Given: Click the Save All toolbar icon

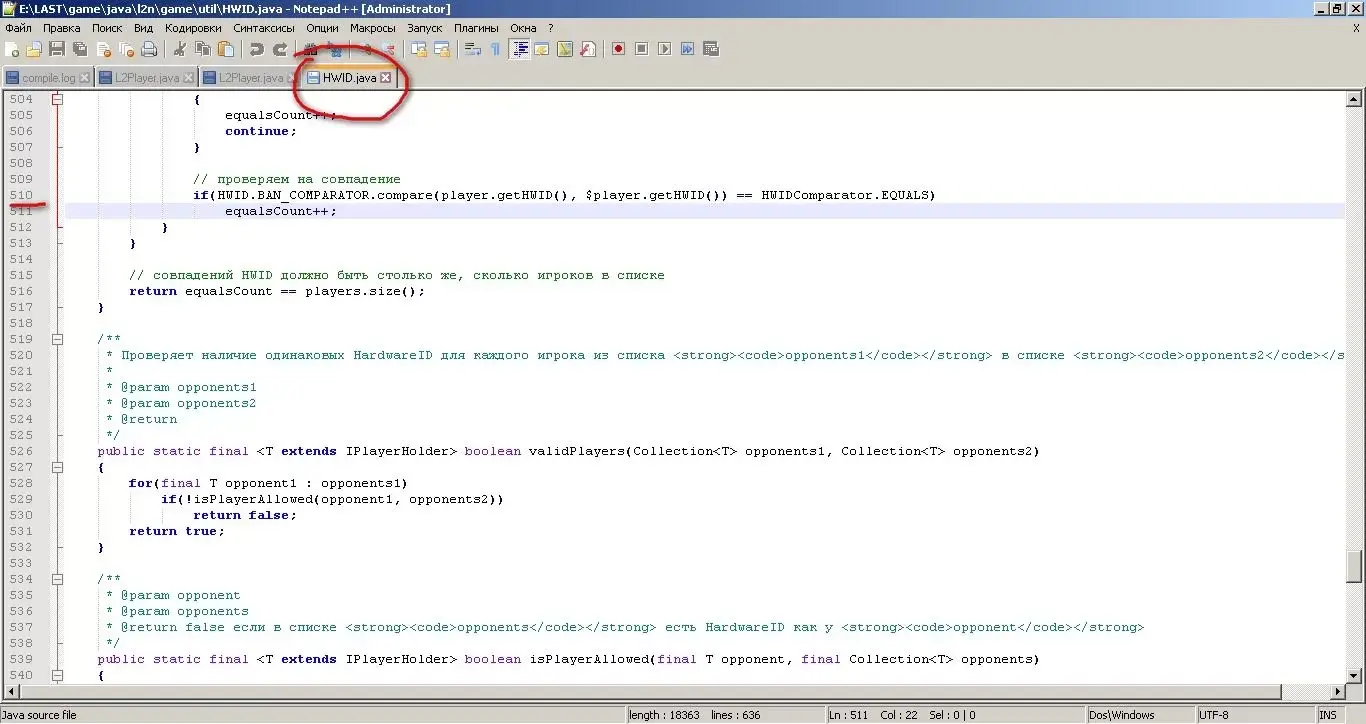Looking at the screenshot, I should 80,49.
